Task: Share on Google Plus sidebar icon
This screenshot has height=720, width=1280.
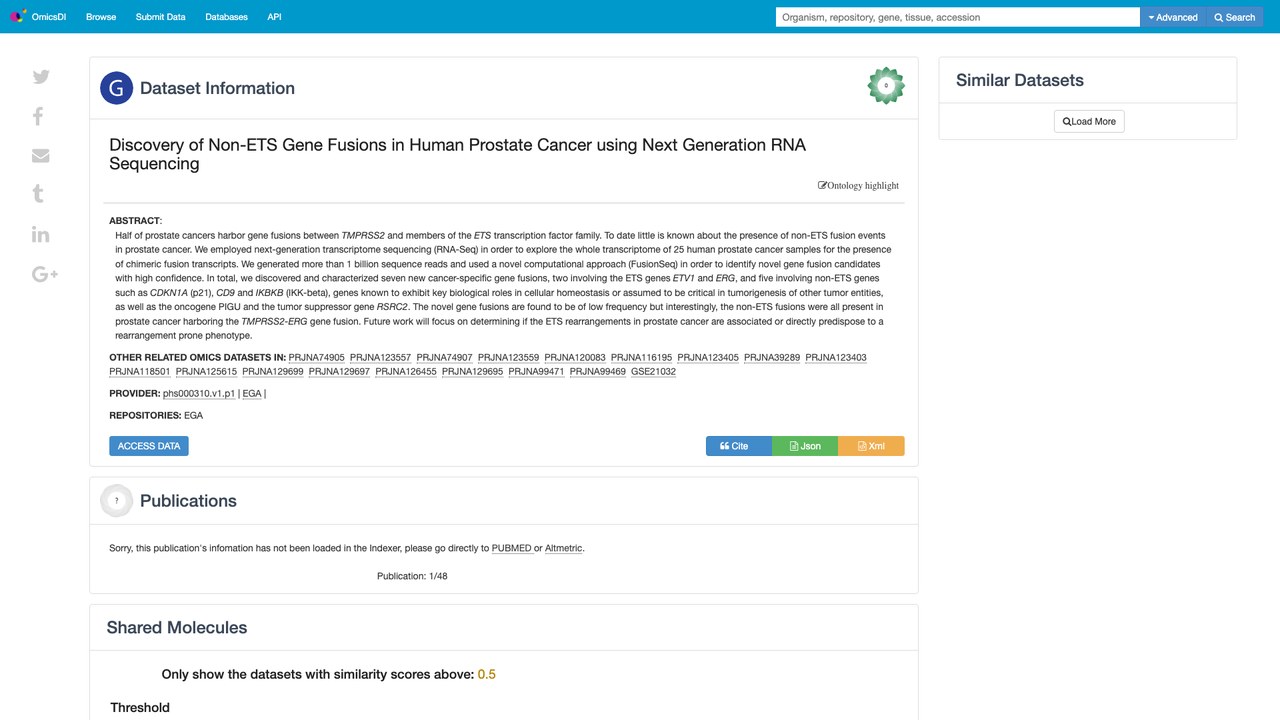Action: pos(45,274)
